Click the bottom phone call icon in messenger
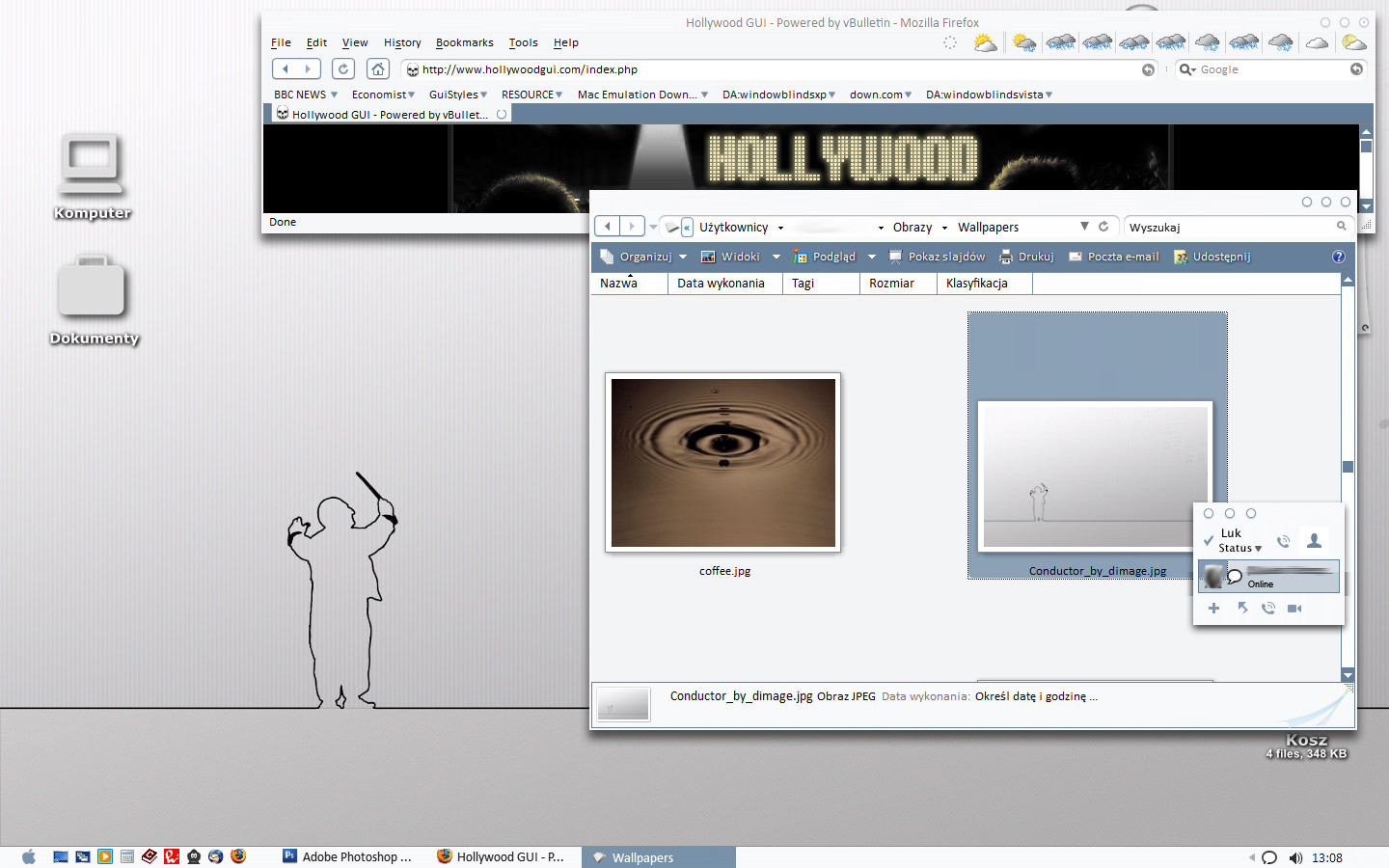Screen dimensions: 1389x868 point(1268,608)
